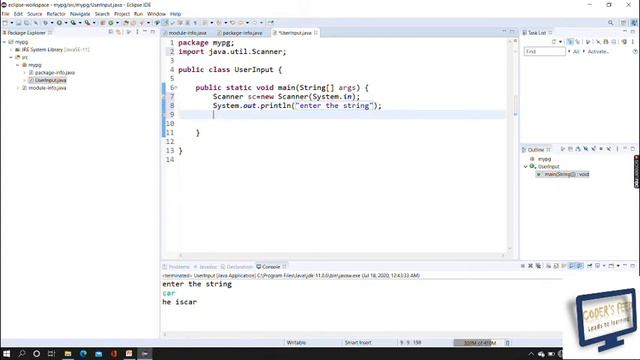Collapse the src folder node
The image size is (640, 360).
(11, 58)
